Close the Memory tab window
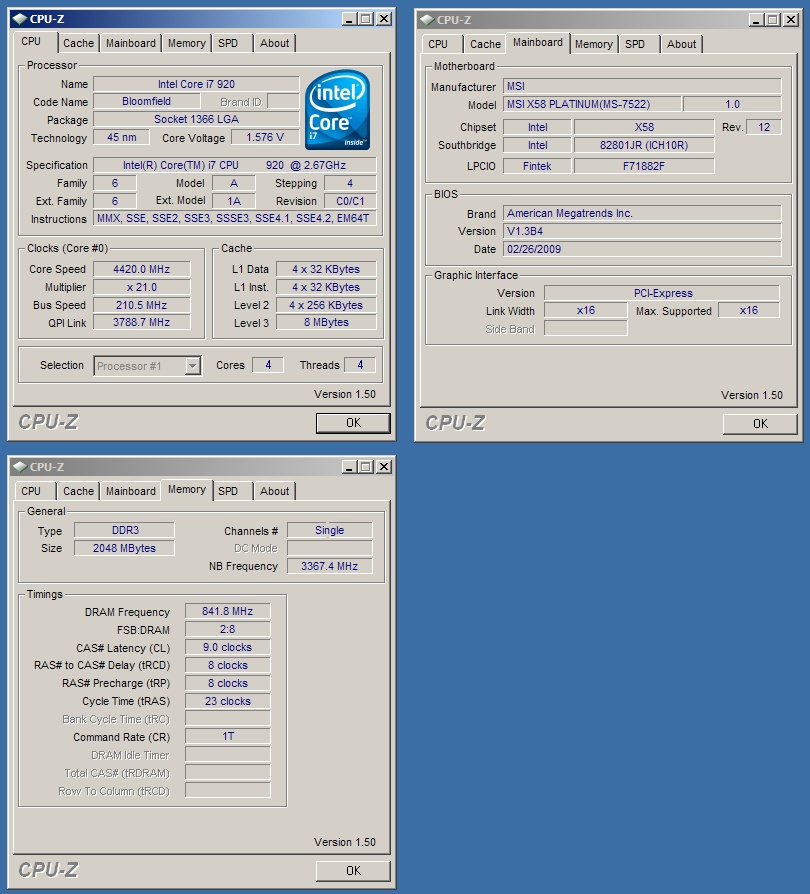Image resolution: width=810 pixels, height=894 pixels. [x=385, y=467]
